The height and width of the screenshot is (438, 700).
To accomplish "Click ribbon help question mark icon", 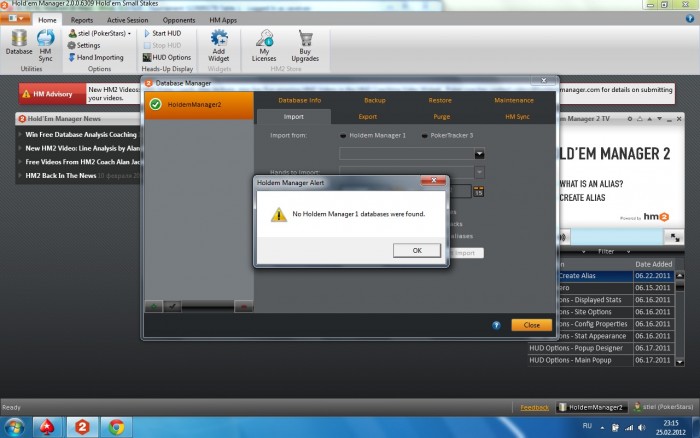I will click(x=690, y=18).
